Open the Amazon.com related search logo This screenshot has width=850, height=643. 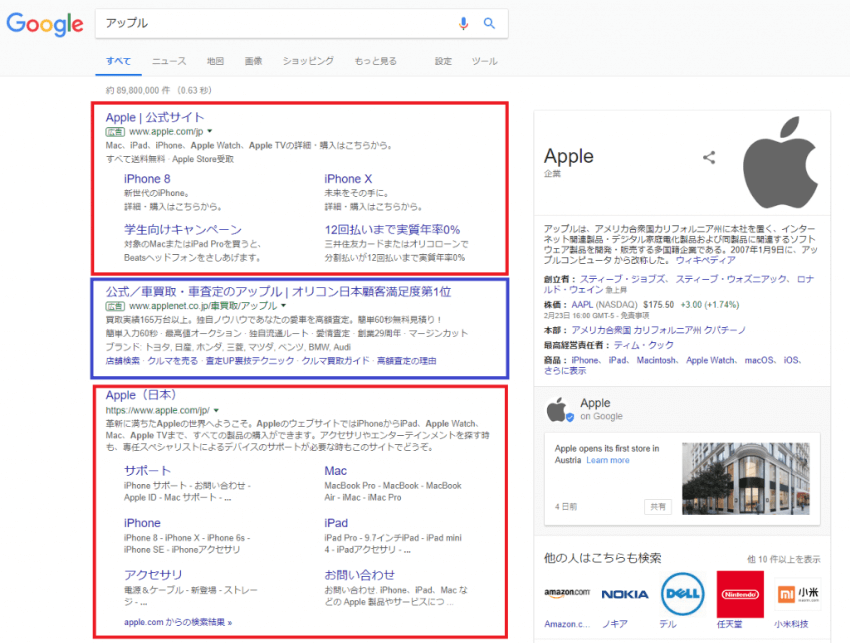click(567, 594)
